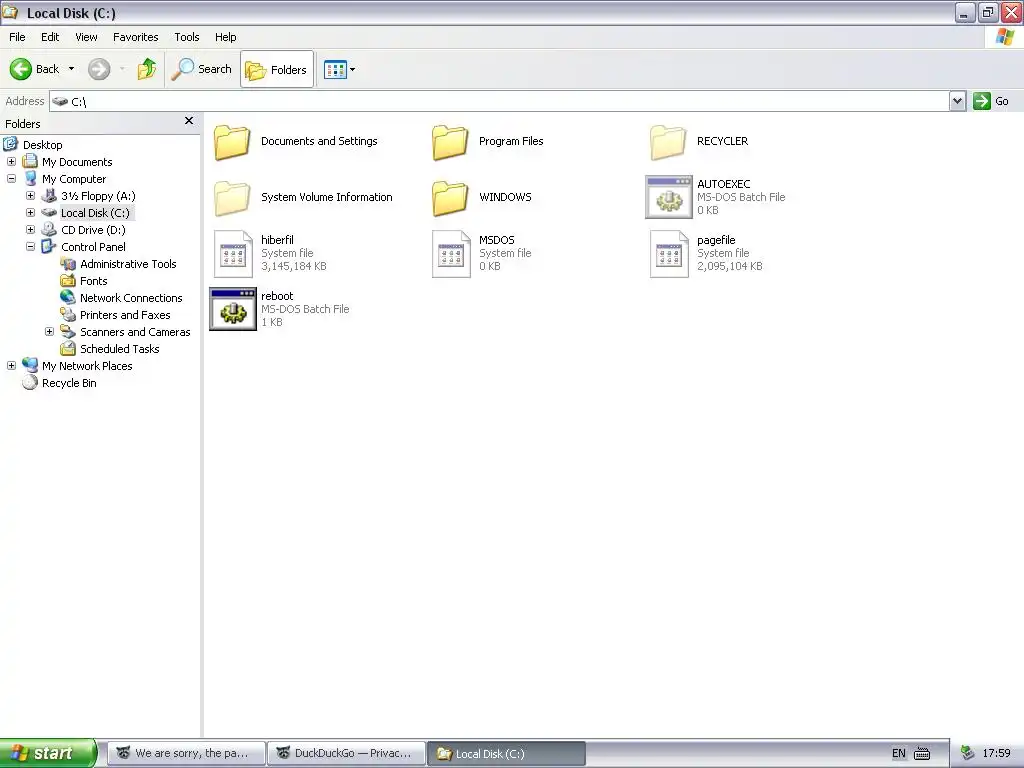The height and width of the screenshot is (768, 1024).
Task: Open the File menu
Action: click(17, 37)
